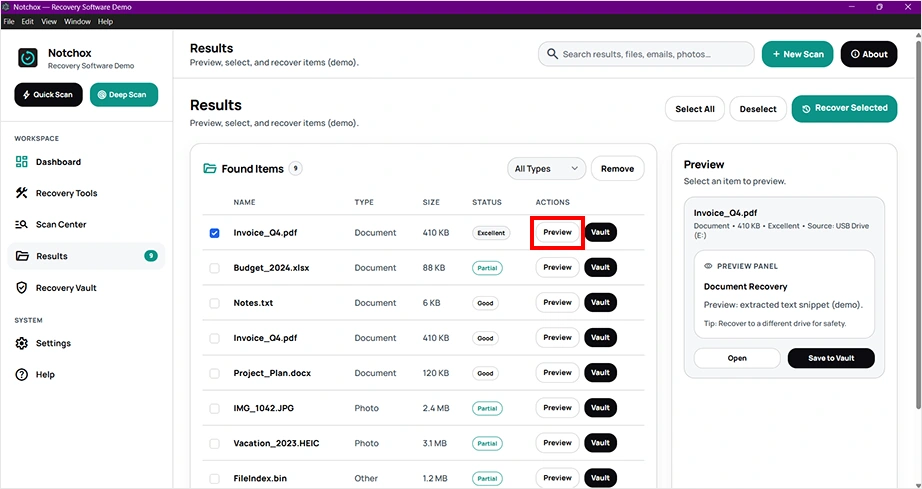Viewport: 922px width, 489px height.
Task: Open the Recovery Vault shield icon
Action: click(x=22, y=288)
